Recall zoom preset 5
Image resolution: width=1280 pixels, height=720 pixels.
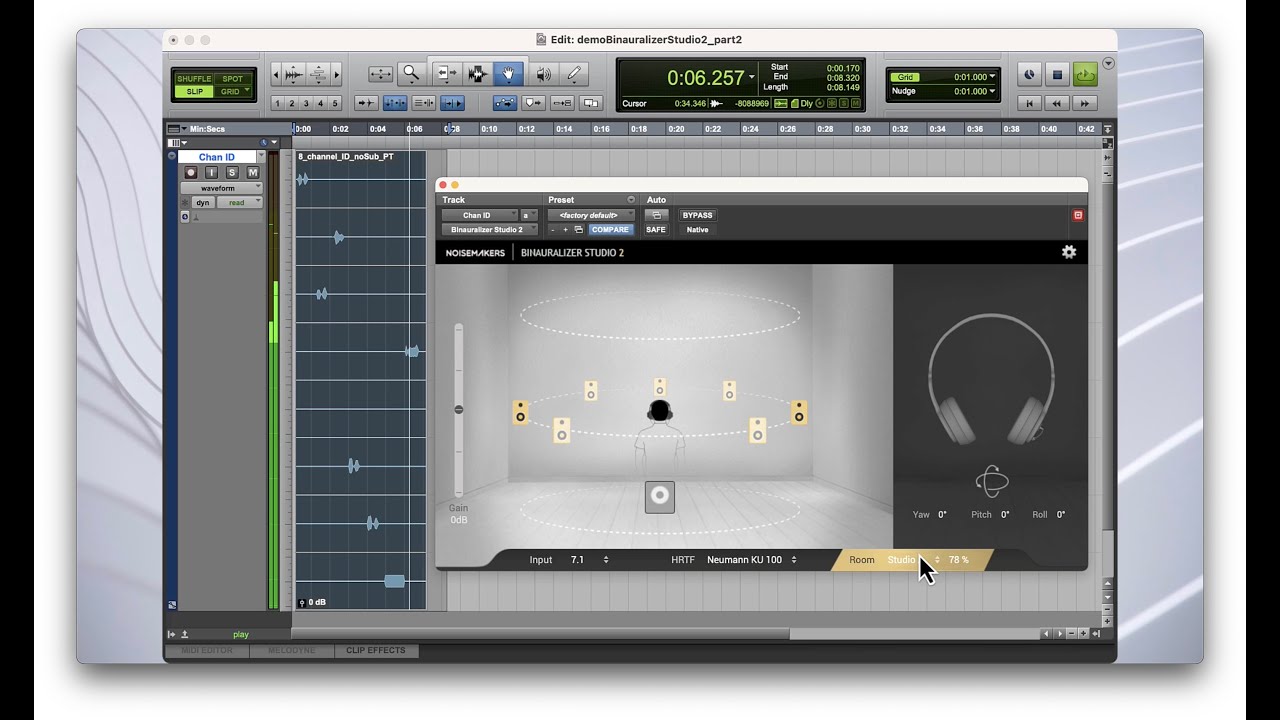pos(335,103)
